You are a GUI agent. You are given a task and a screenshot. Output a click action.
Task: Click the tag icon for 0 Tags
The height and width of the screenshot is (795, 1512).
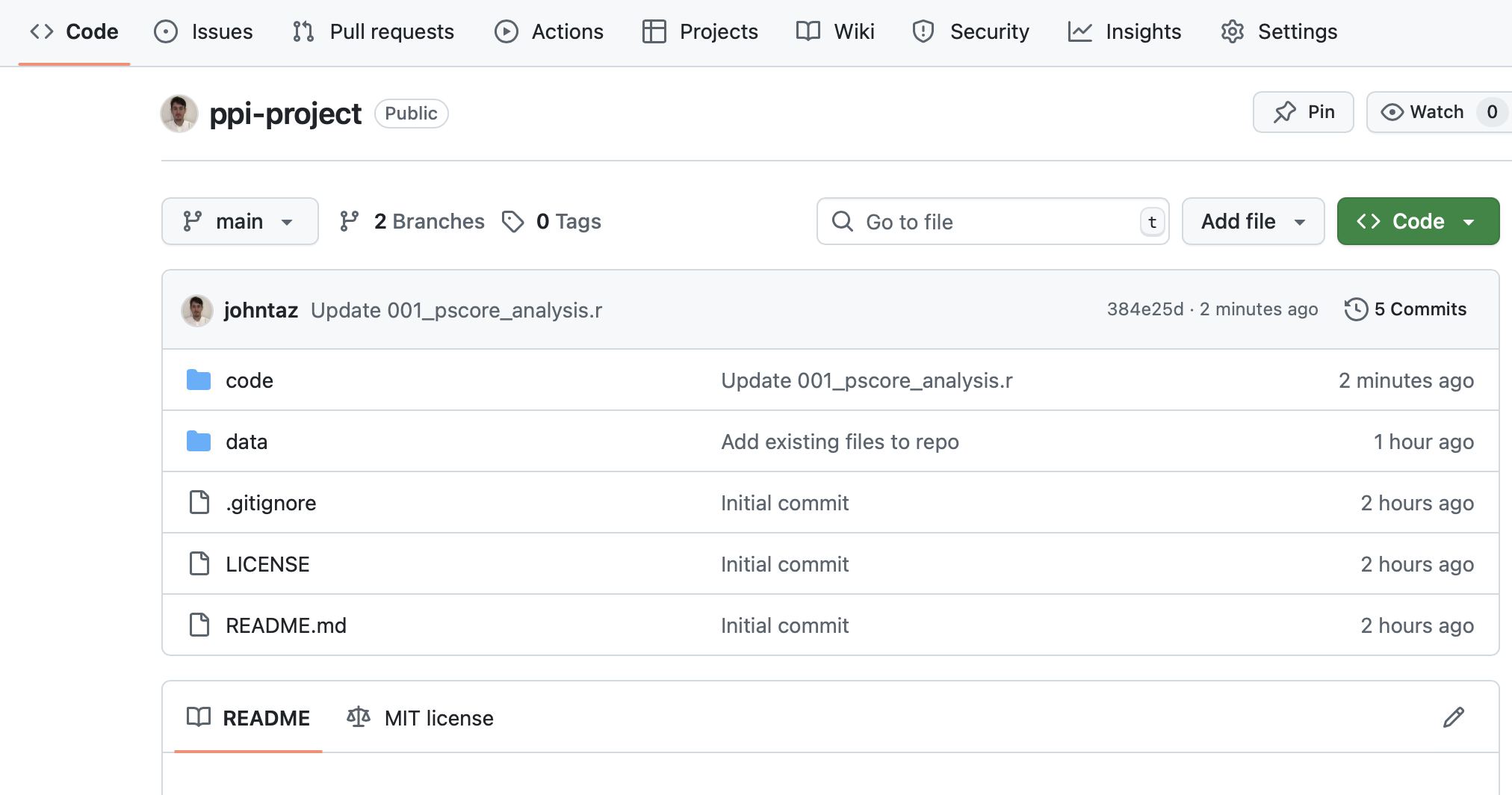click(x=512, y=221)
